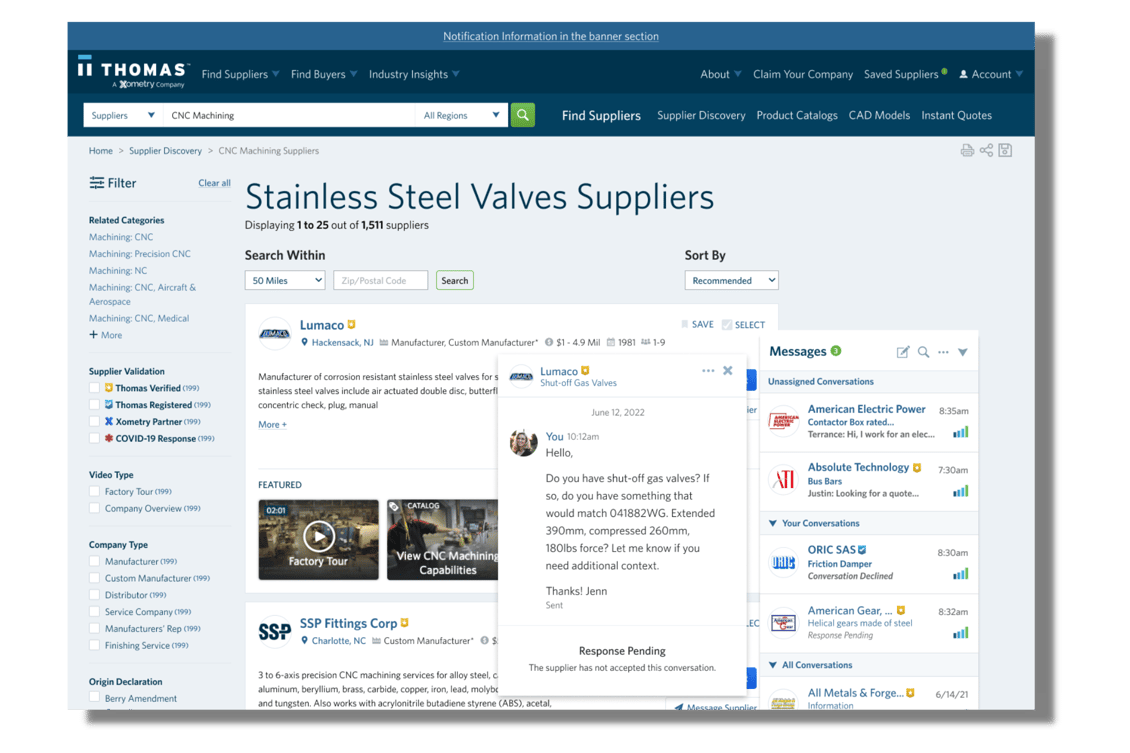The image size is (1130, 753).
Task: Compose new message in Messages panel
Action: pos(903,352)
